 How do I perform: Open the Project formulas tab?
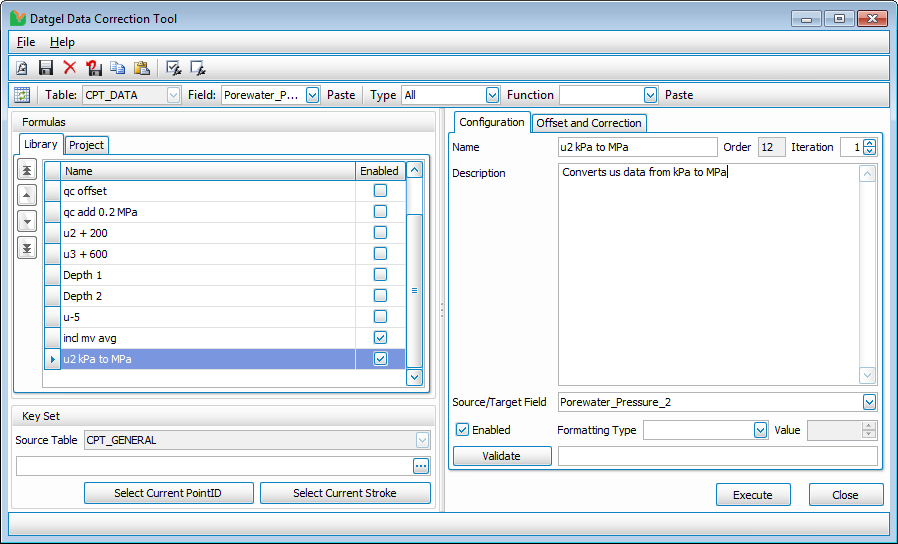87,145
